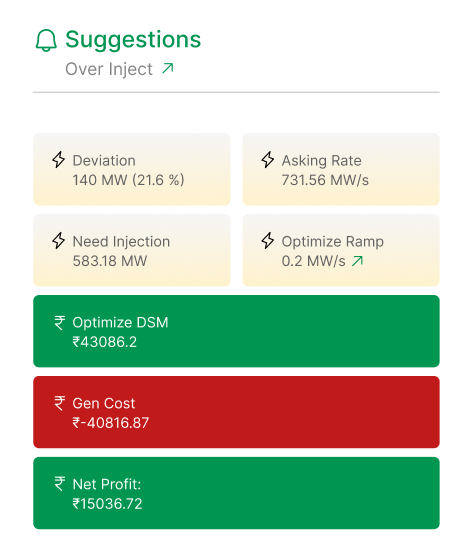Click the arrow icon next to Over Inject
Screen dimensions: 473x555
point(168,68)
